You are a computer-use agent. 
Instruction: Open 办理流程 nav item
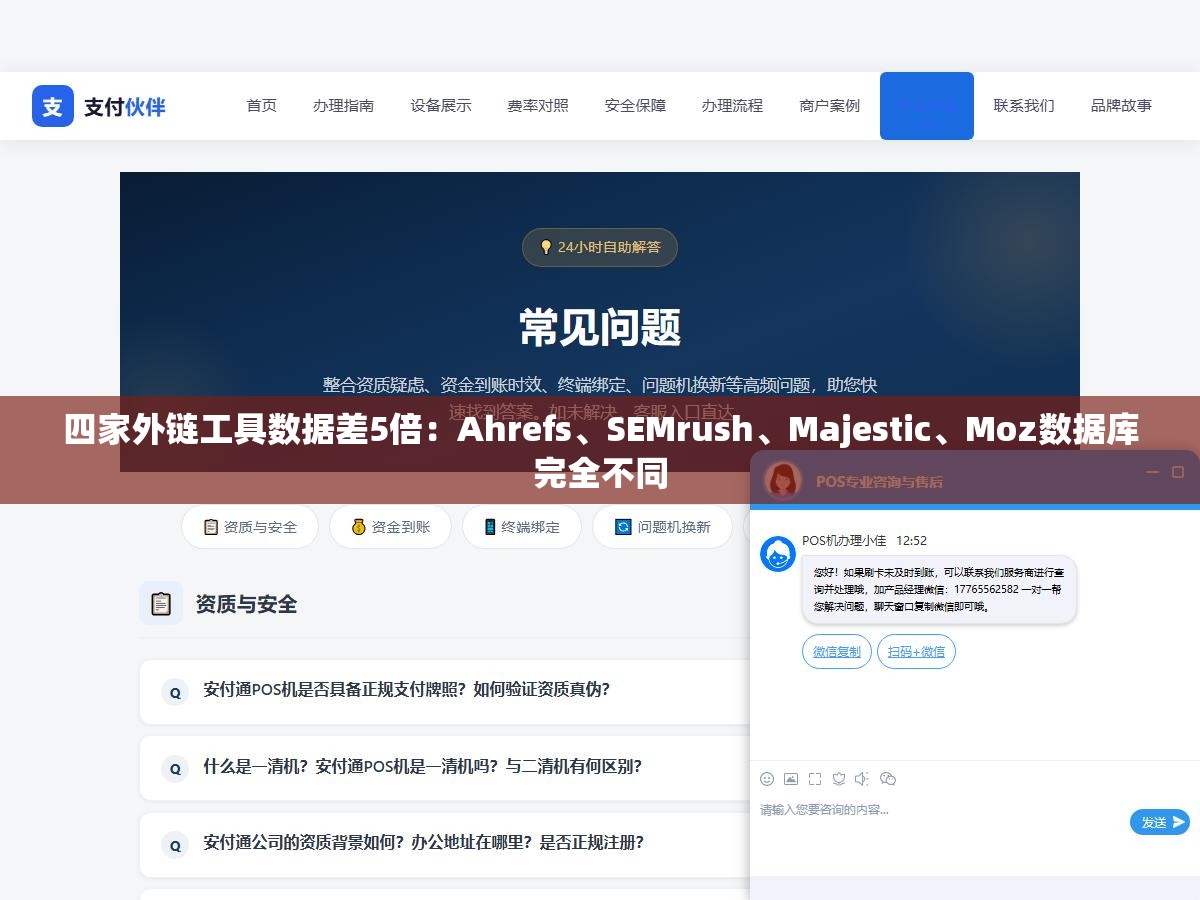coord(732,105)
